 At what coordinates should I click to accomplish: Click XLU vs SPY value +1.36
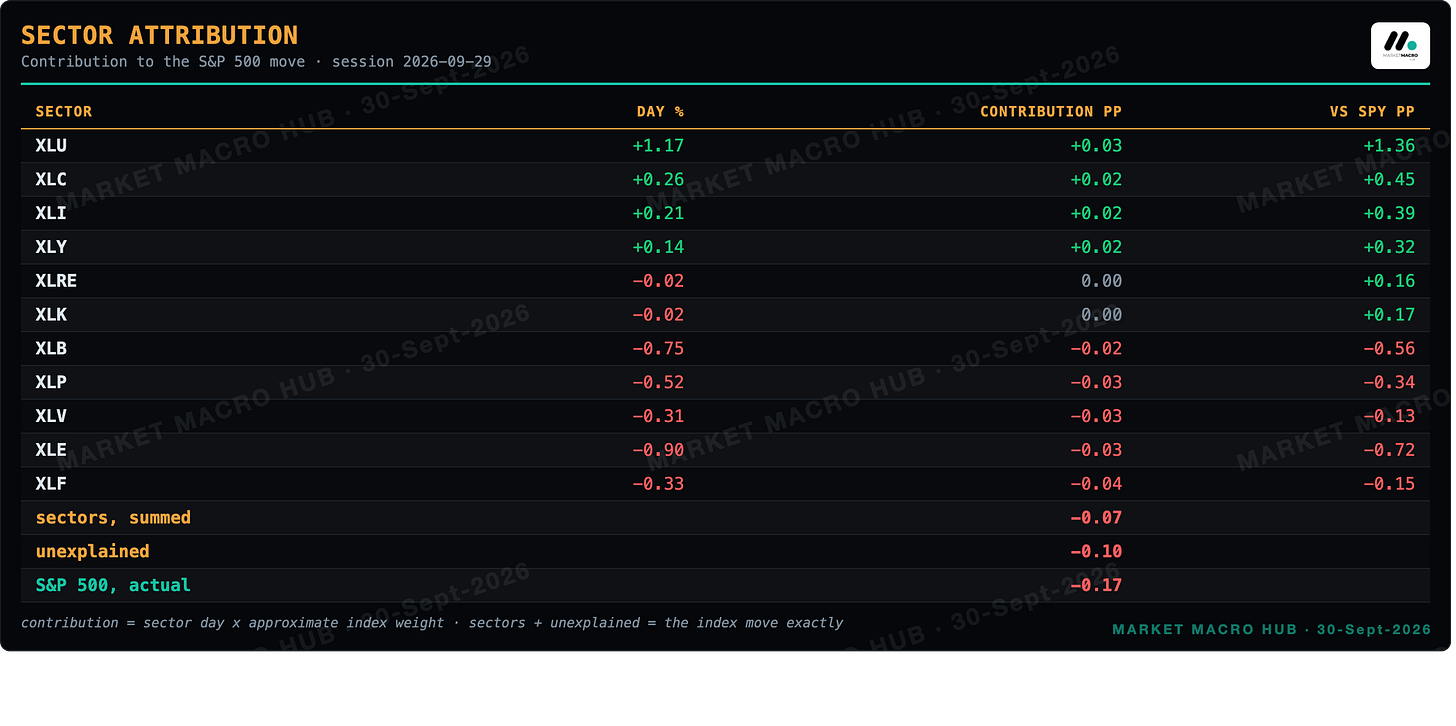[x=1389, y=146]
